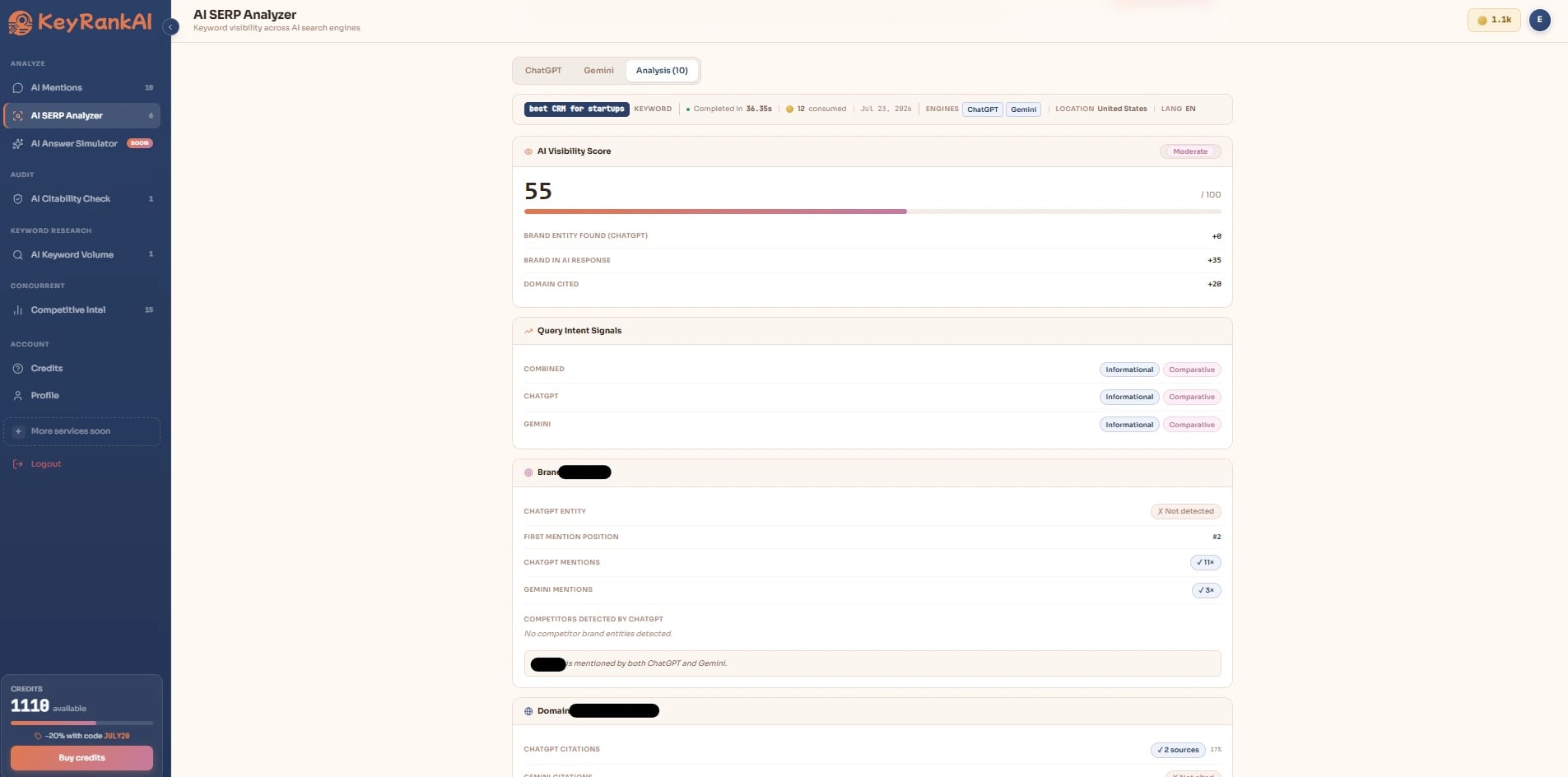
Task: Click the Informational tag in CHATGPT row
Action: [1129, 397]
